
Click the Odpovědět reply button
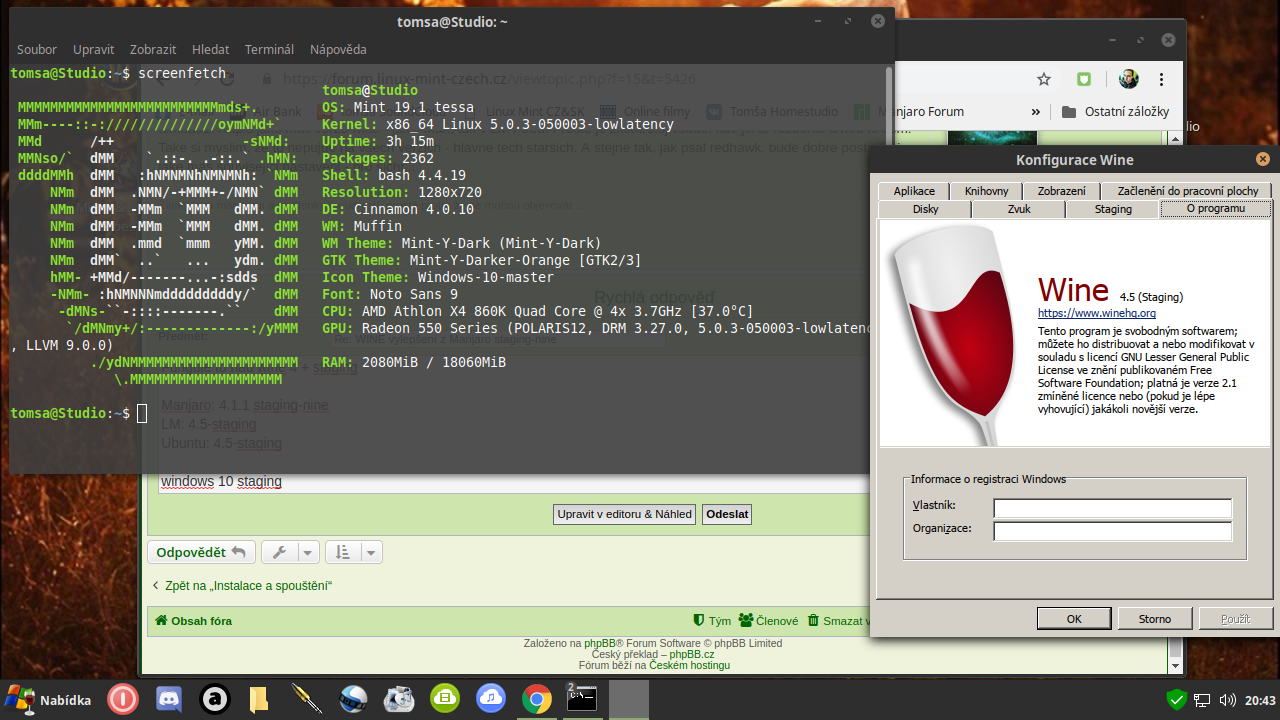tap(201, 552)
